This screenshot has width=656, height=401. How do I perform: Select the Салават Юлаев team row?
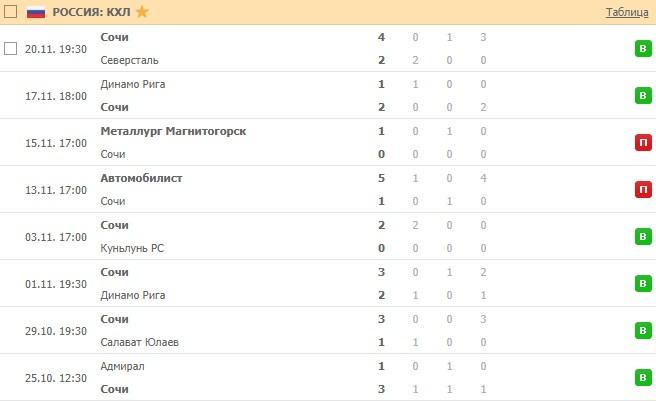click(139, 342)
